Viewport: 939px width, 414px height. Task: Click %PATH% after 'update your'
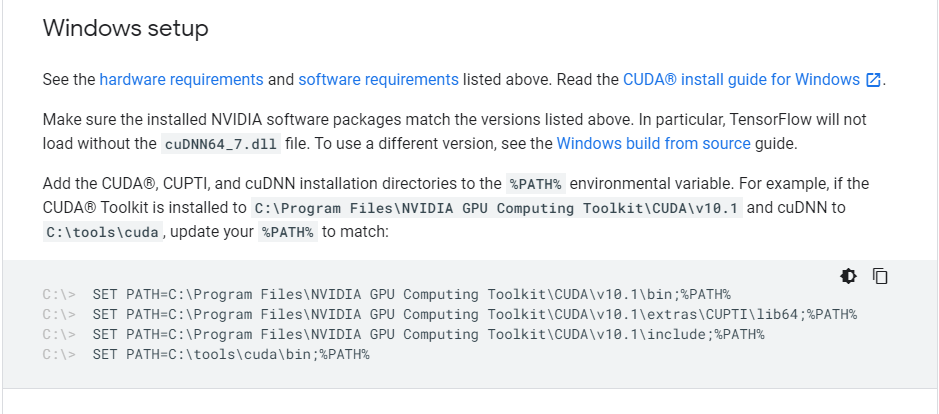pos(288,233)
